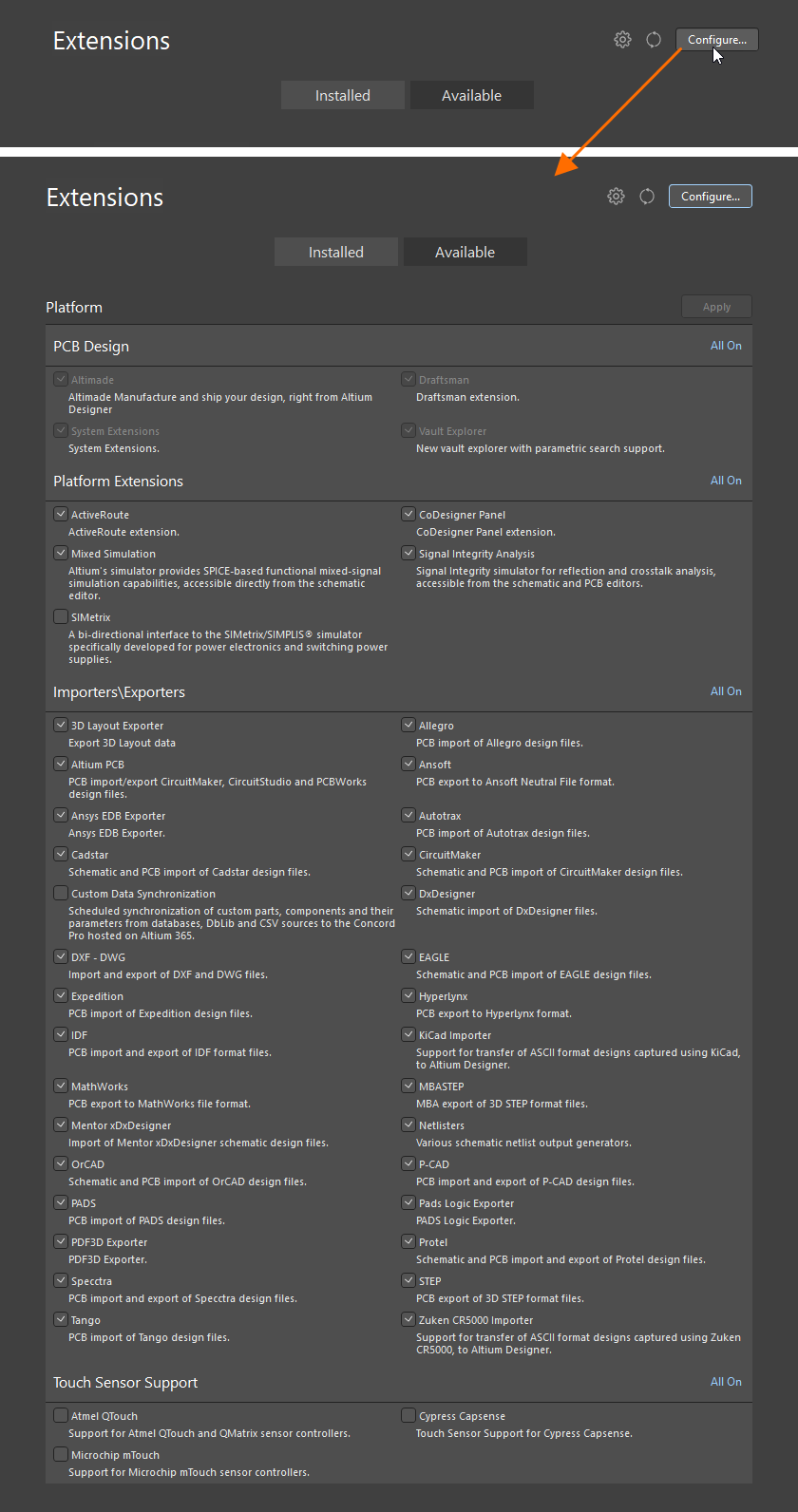This screenshot has width=798, height=1512.
Task: Click the refresh icon beside the highlighted Configure button
Action: tap(647, 197)
